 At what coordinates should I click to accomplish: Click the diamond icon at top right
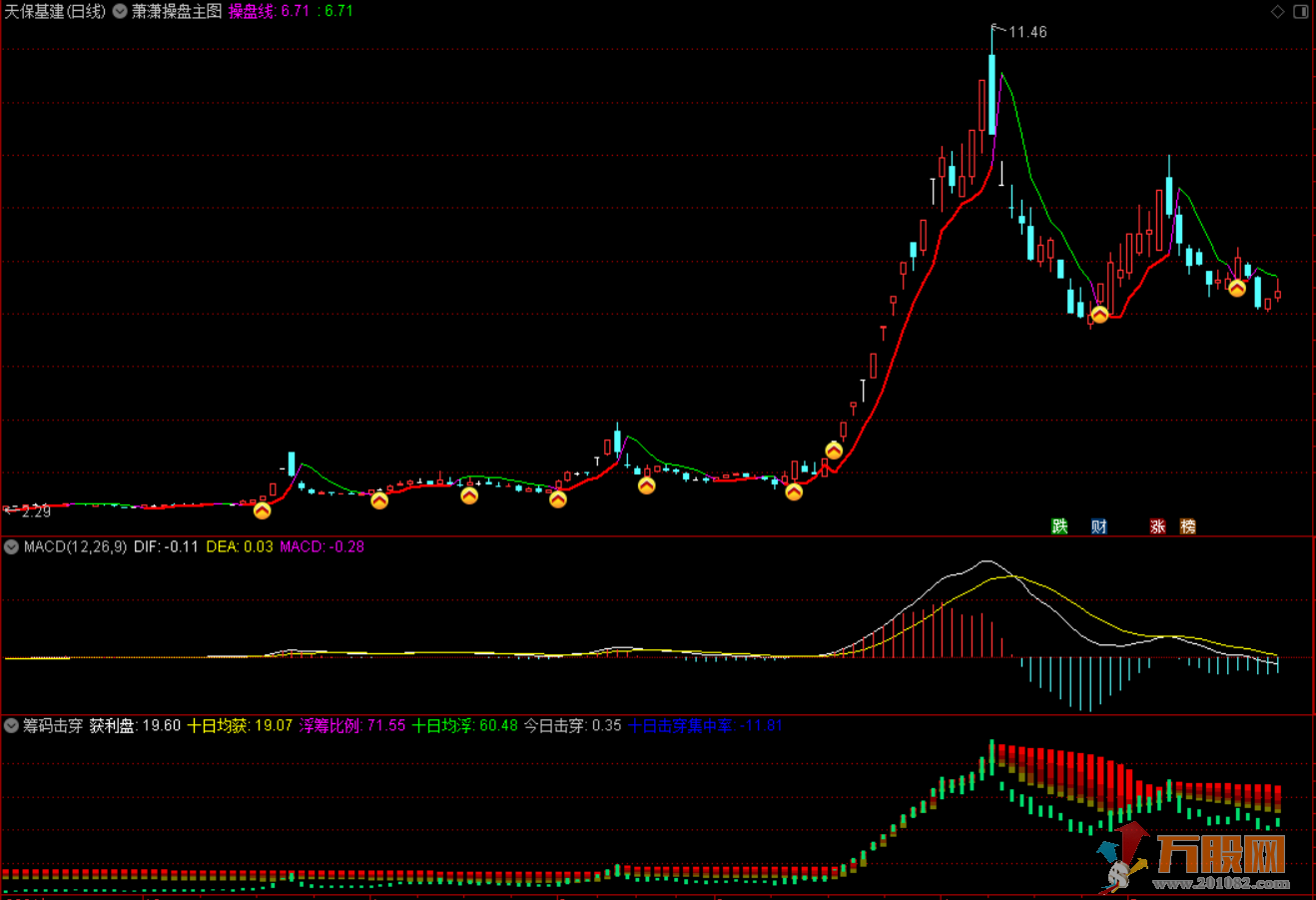click(x=1277, y=12)
